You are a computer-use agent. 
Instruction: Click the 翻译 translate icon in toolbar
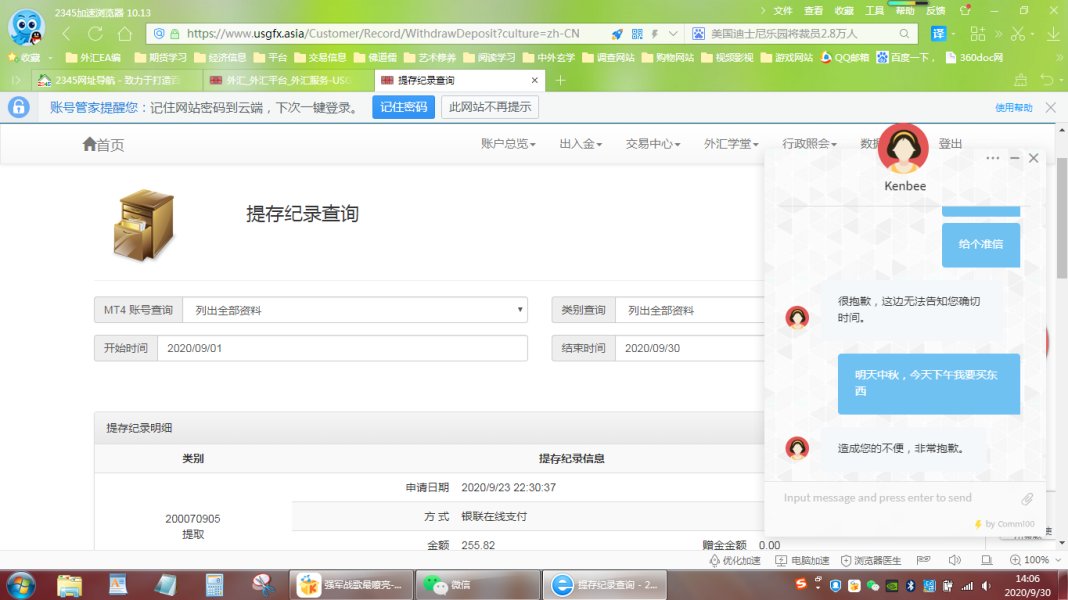pyautogui.click(x=939, y=34)
